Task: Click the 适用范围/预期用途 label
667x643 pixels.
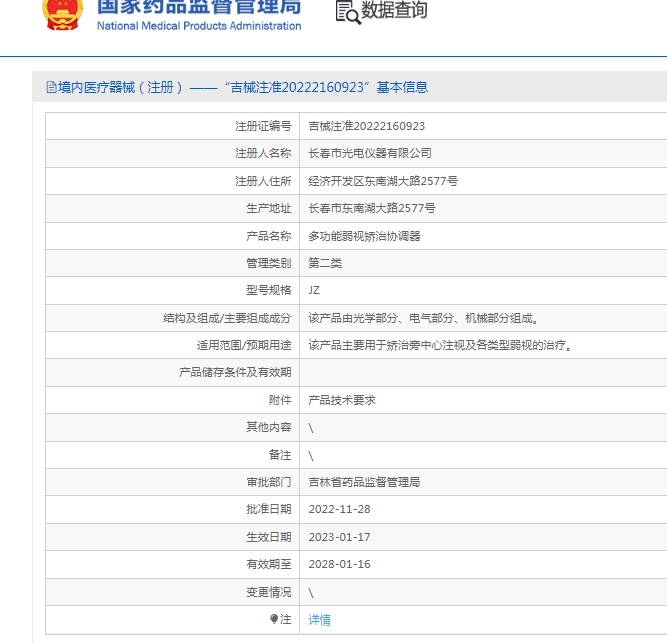Action: (x=244, y=345)
